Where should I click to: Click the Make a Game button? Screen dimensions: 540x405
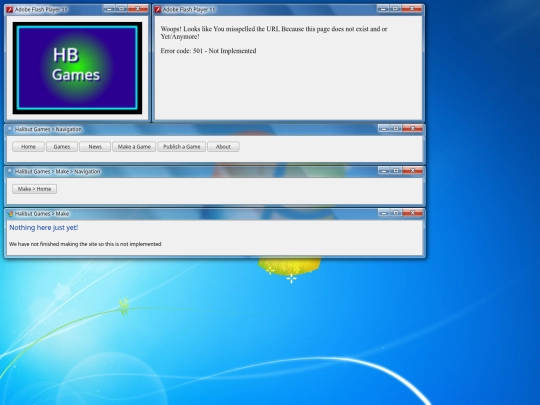(134, 147)
